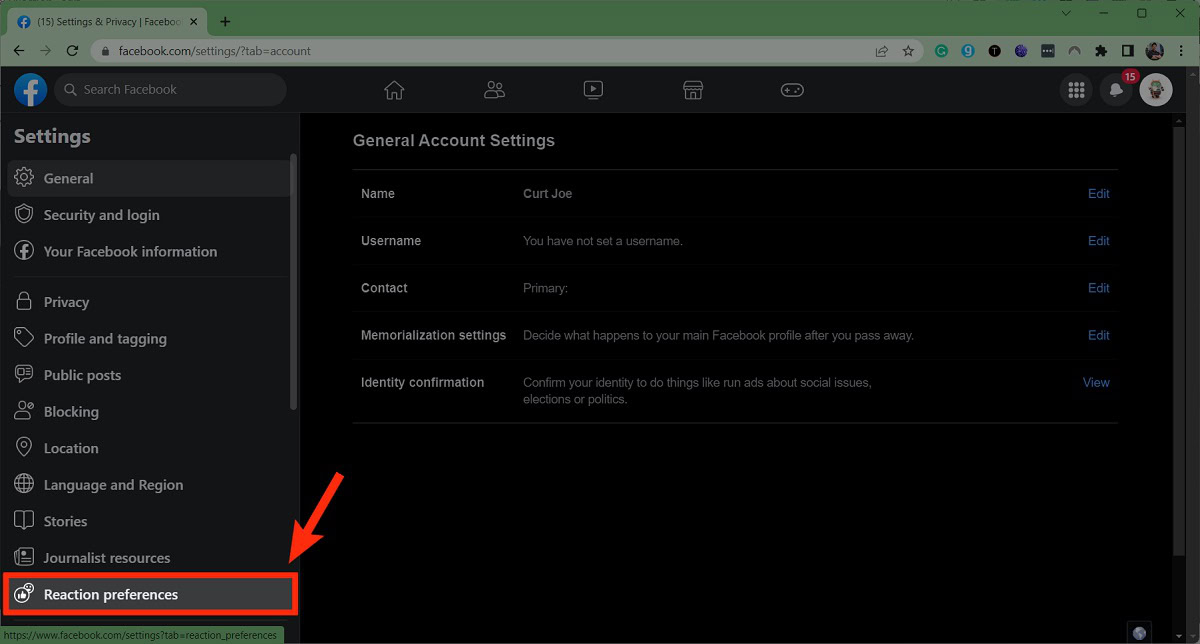1200x644 pixels.
Task: Open the account profile picture menu
Action: (x=1156, y=90)
